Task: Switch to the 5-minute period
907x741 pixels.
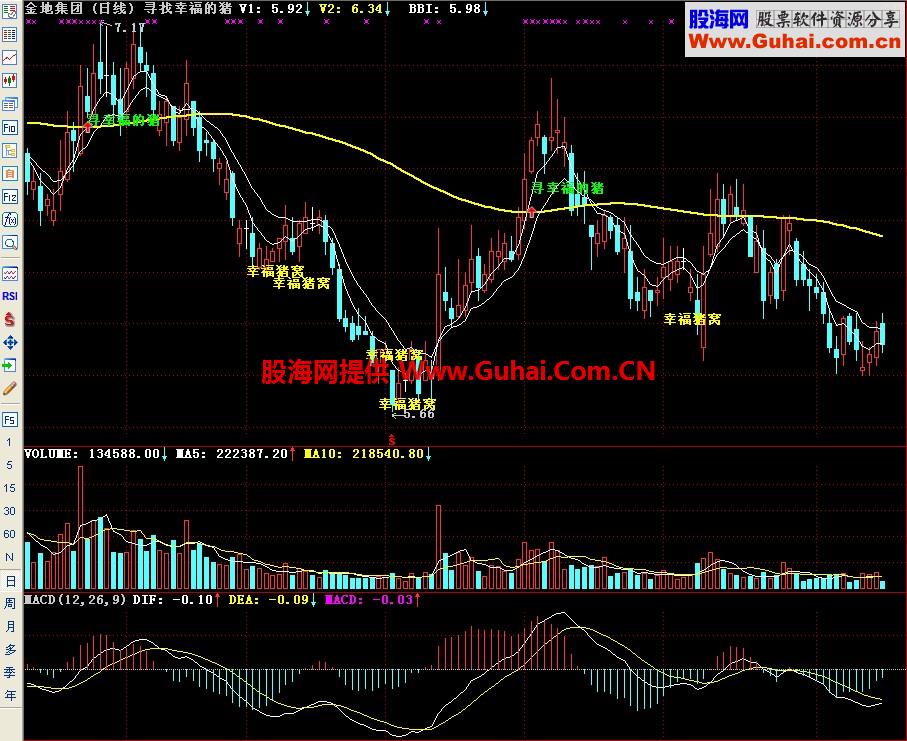Action: [x=9, y=465]
